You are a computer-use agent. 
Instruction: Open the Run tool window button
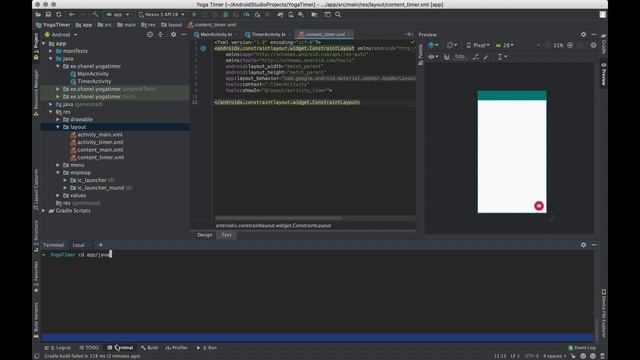(207, 348)
